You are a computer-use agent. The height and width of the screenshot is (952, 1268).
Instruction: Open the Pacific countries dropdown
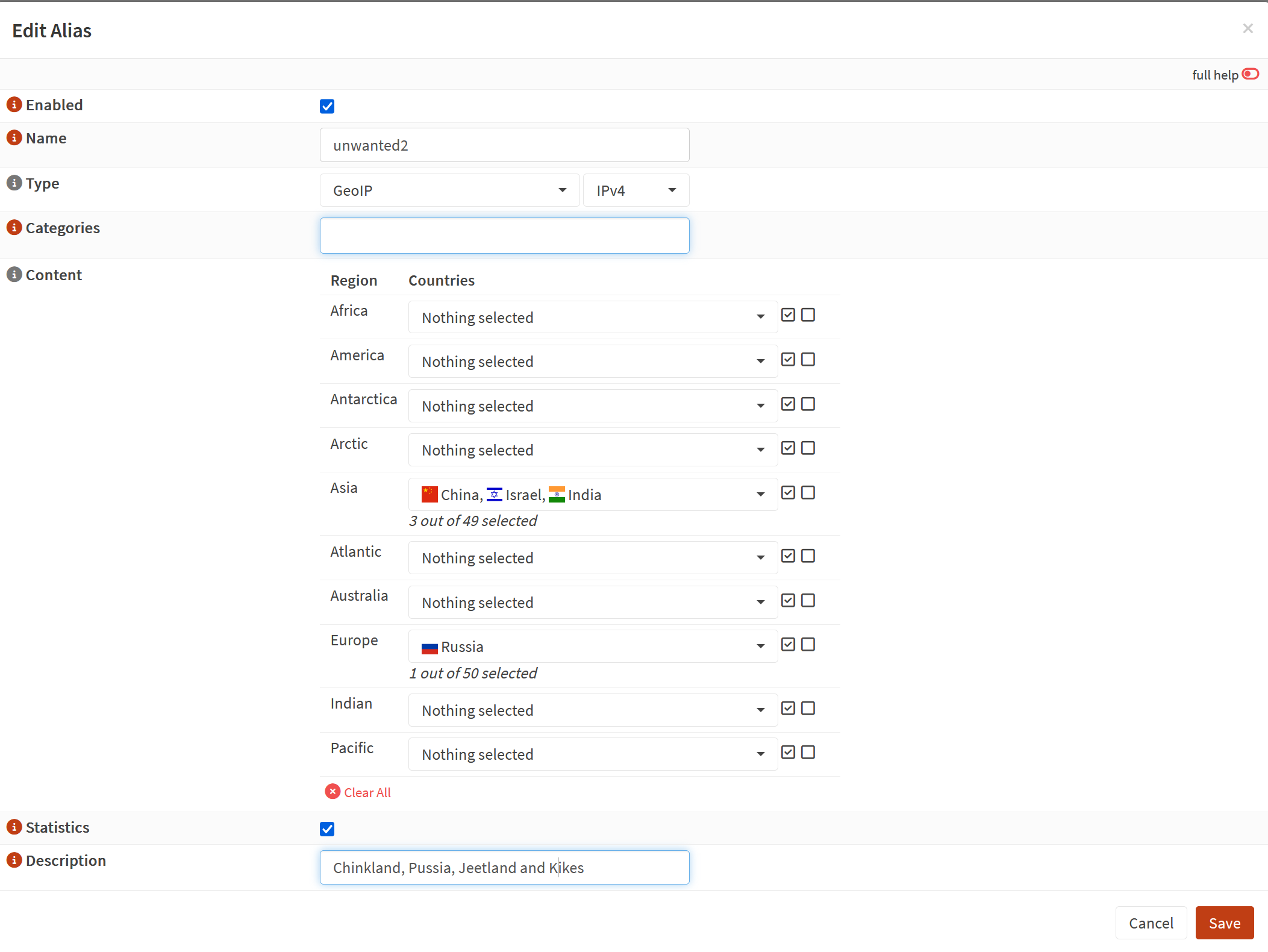point(593,754)
